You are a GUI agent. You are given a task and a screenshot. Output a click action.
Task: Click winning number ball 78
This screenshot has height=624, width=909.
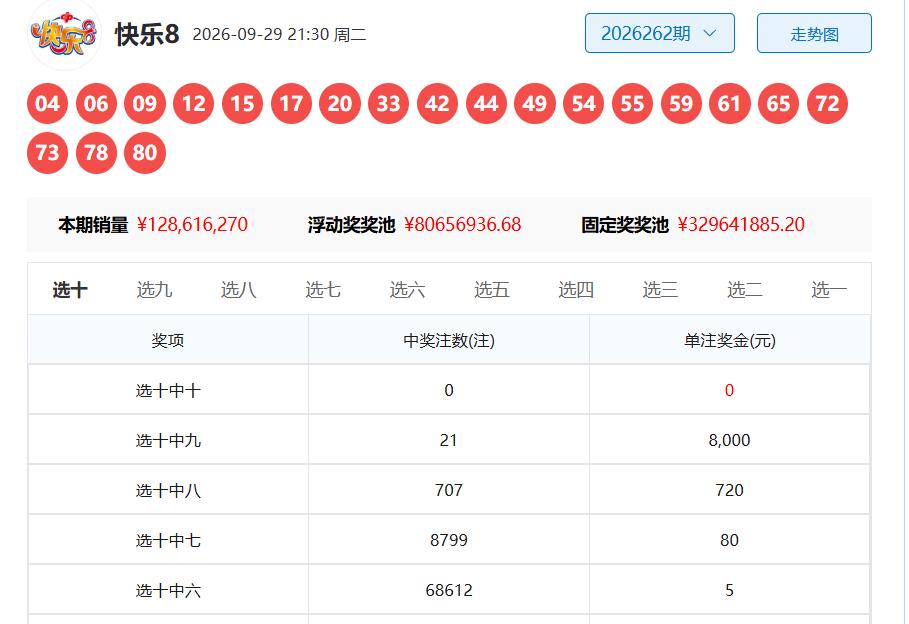click(x=96, y=153)
